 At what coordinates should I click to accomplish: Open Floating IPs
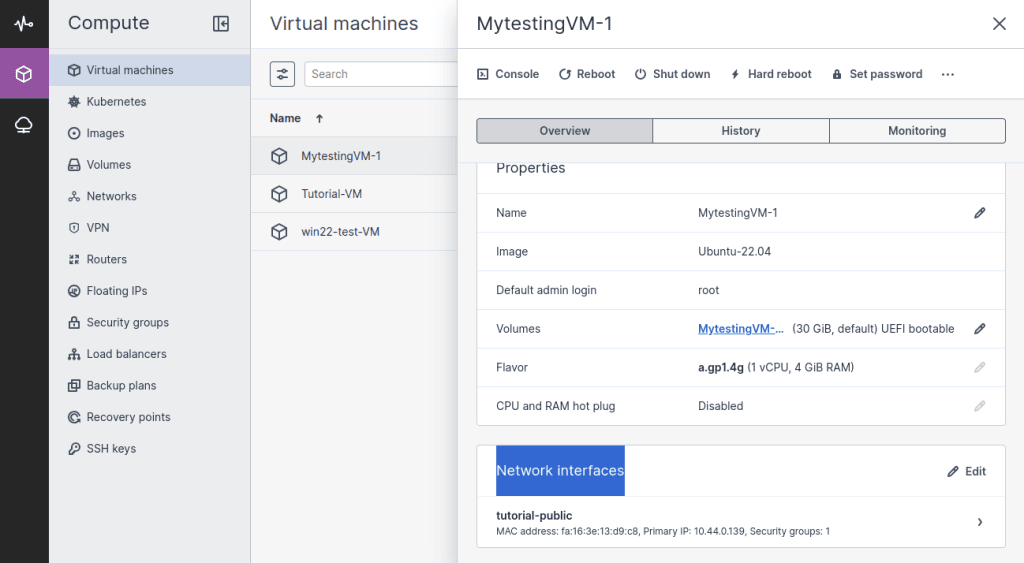[x=150, y=291]
